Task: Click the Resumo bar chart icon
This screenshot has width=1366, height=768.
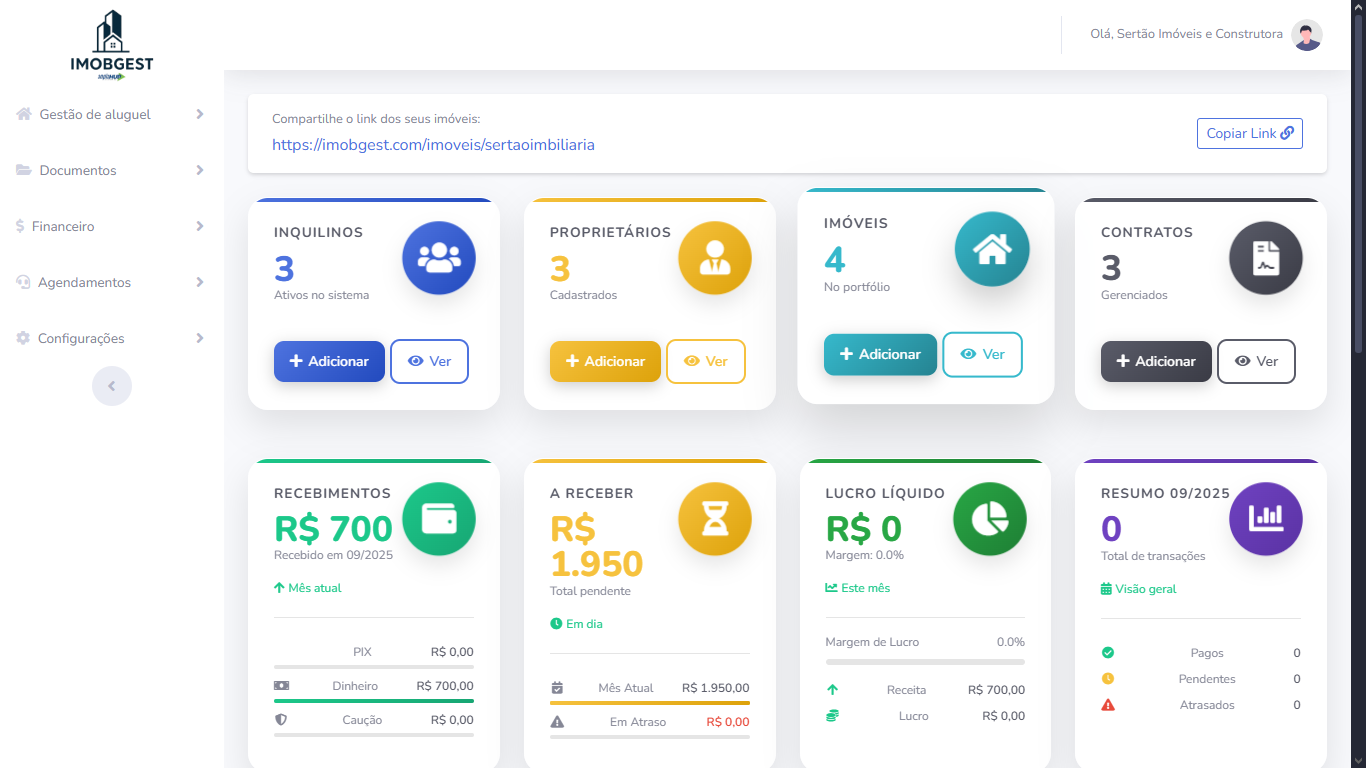Action: [1266, 519]
